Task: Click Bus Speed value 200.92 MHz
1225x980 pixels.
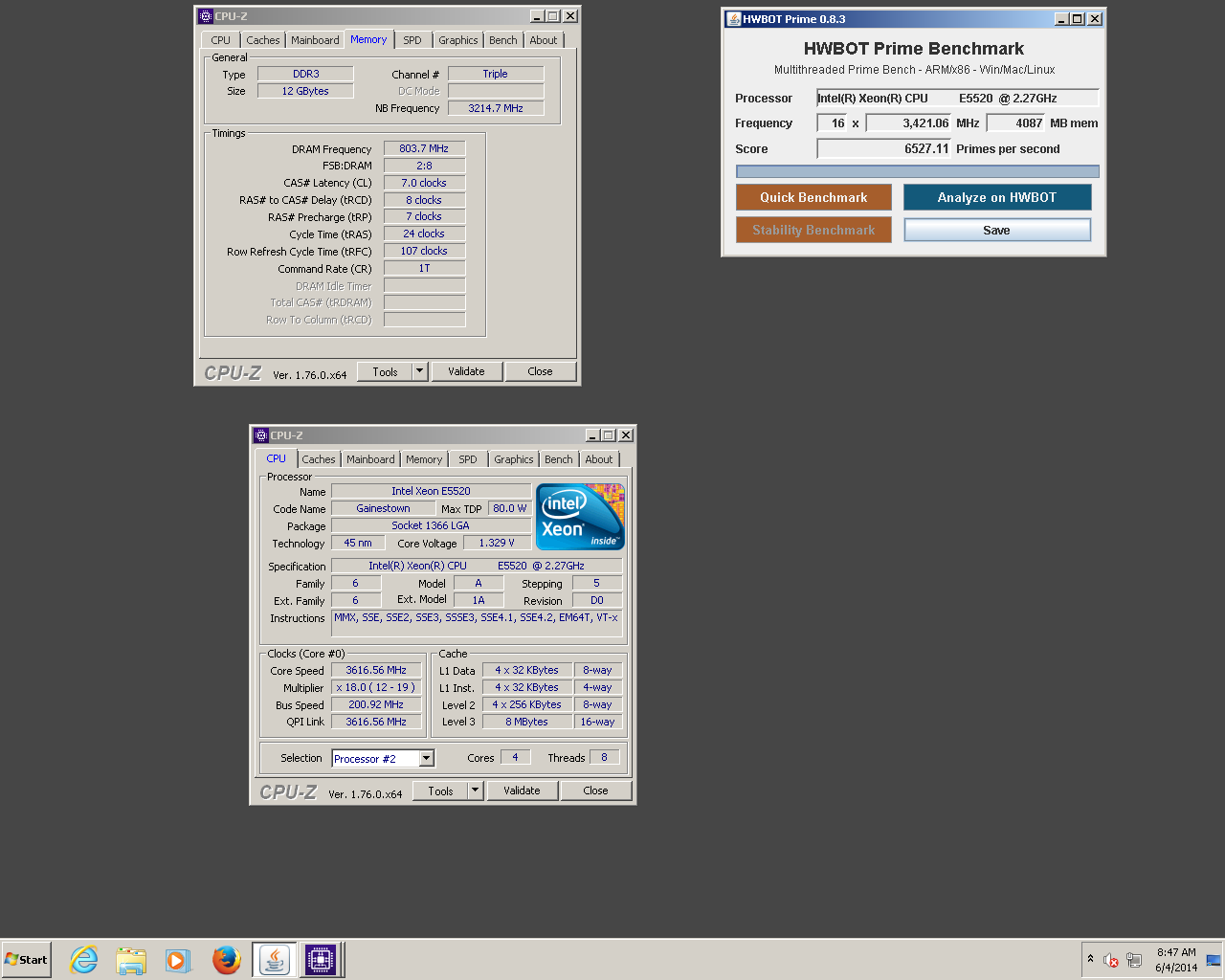Action: pos(376,704)
